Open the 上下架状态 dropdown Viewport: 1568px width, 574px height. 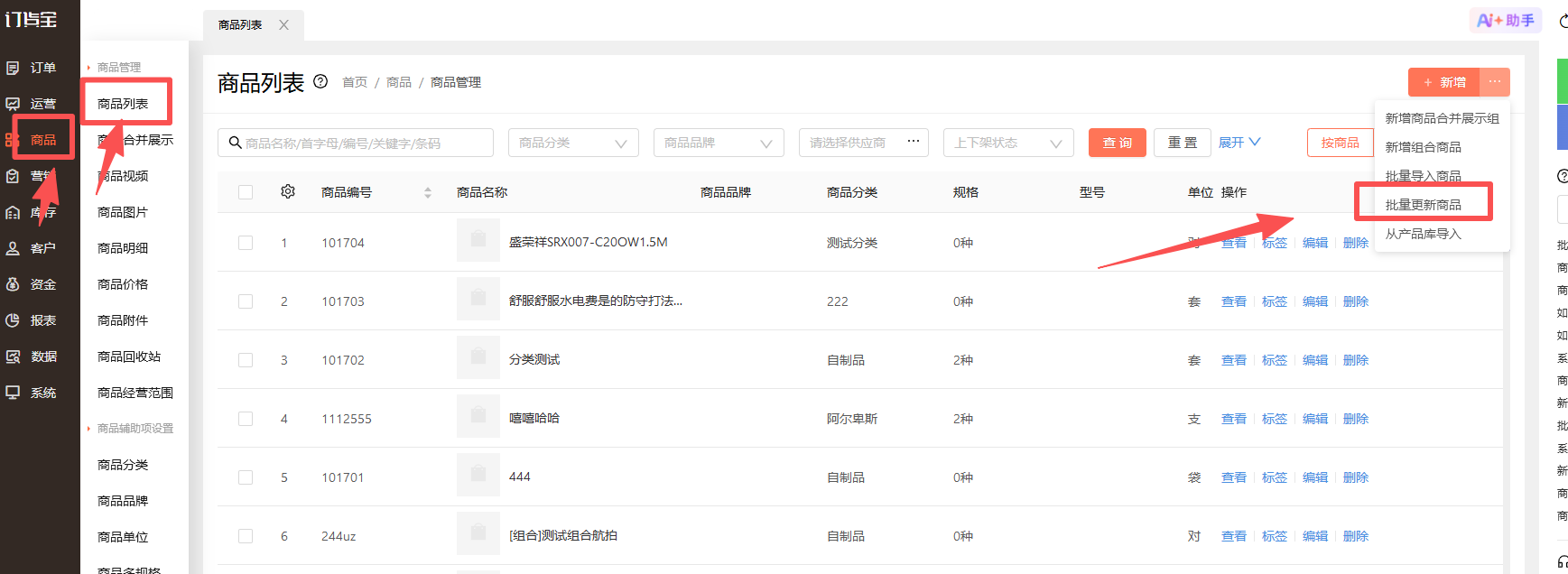(1008, 143)
